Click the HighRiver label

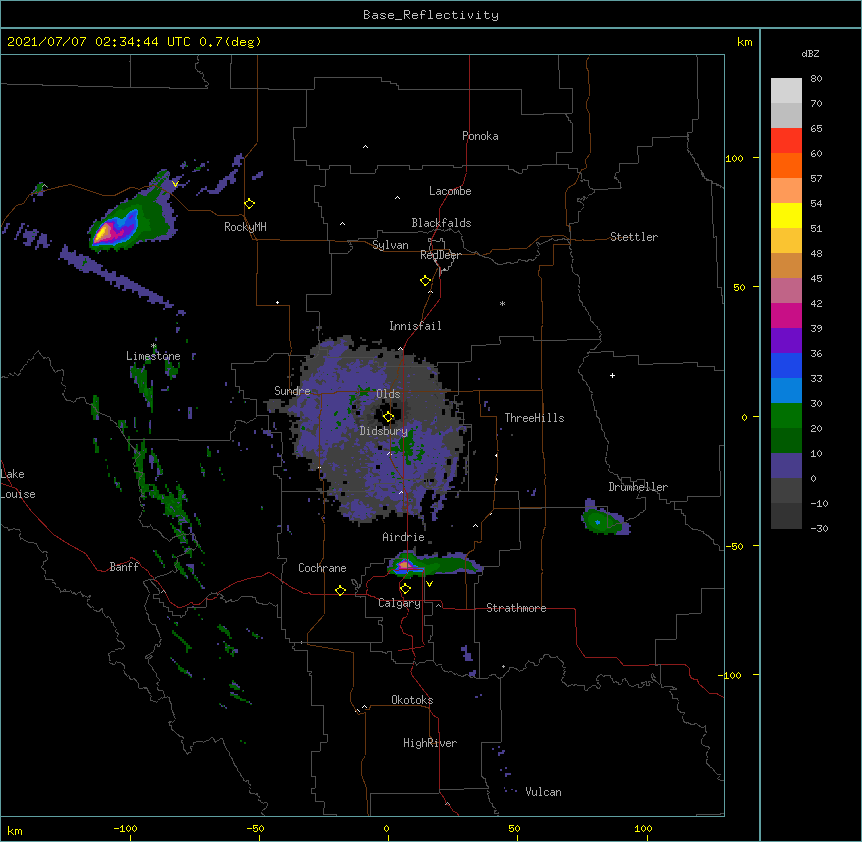(430, 743)
